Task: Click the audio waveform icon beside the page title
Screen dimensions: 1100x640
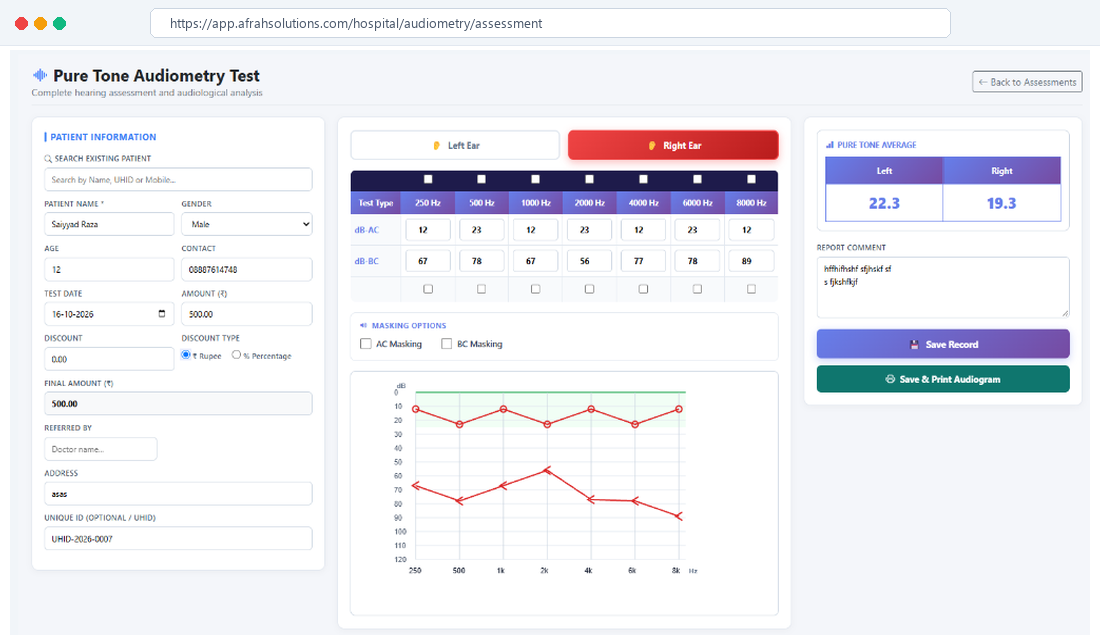Action: click(40, 75)
